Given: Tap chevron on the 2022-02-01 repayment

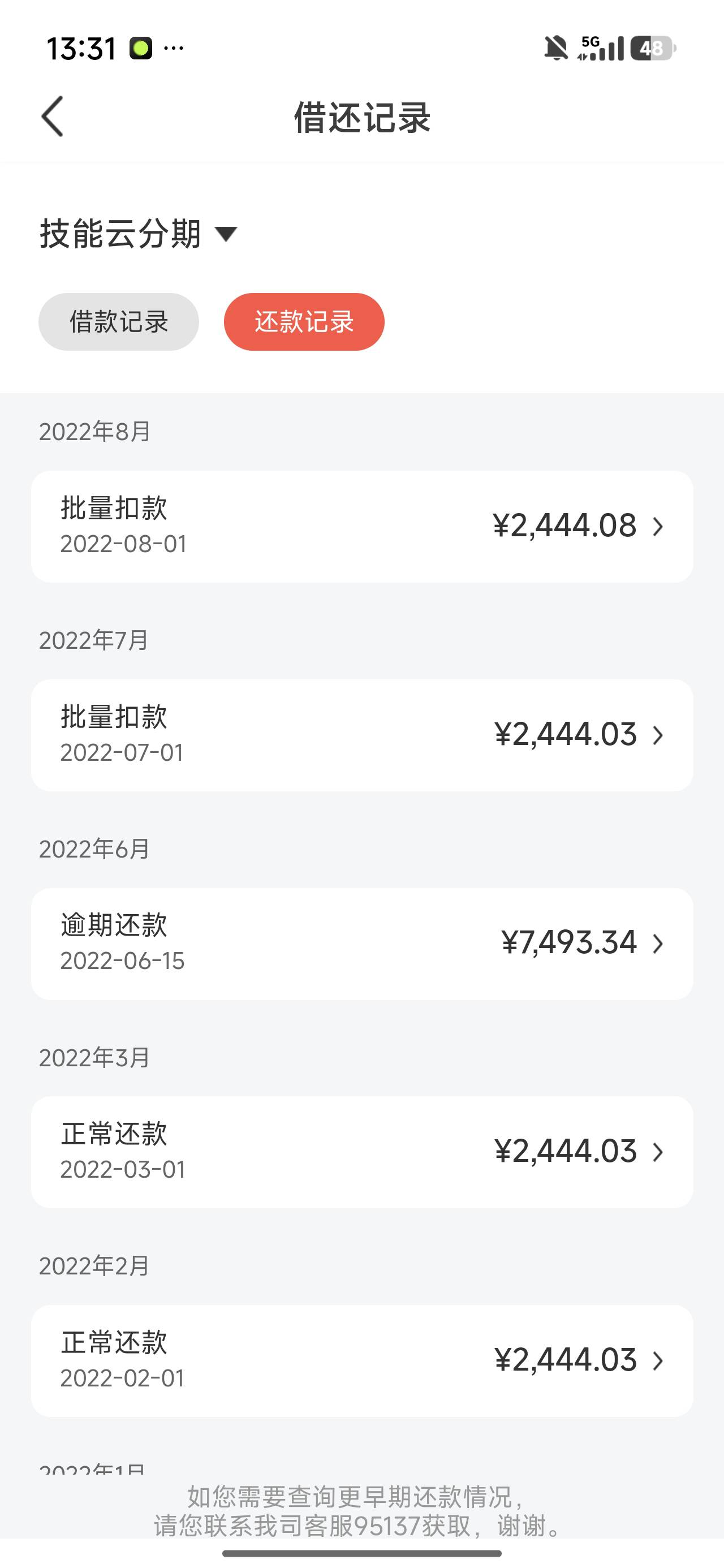Looking at the screenshot, I should point(658,1360).
